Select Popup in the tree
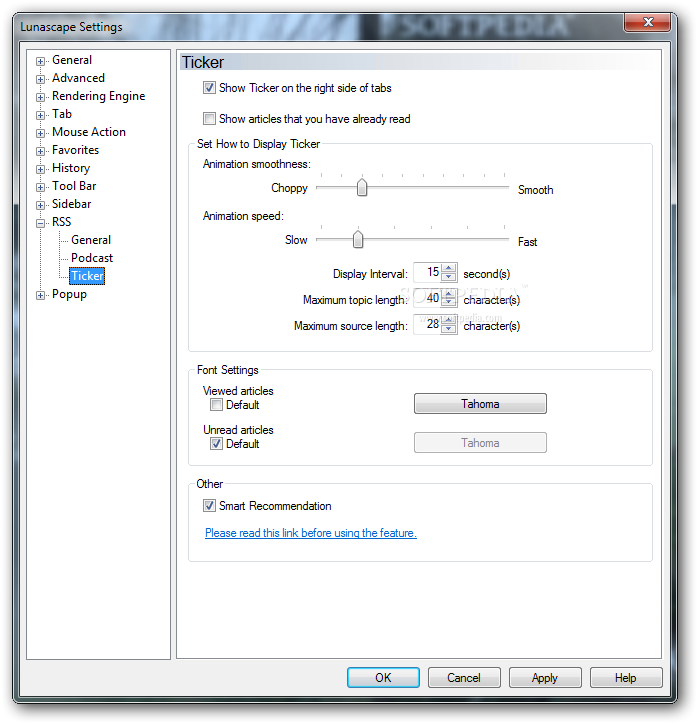 pos(69,294)
